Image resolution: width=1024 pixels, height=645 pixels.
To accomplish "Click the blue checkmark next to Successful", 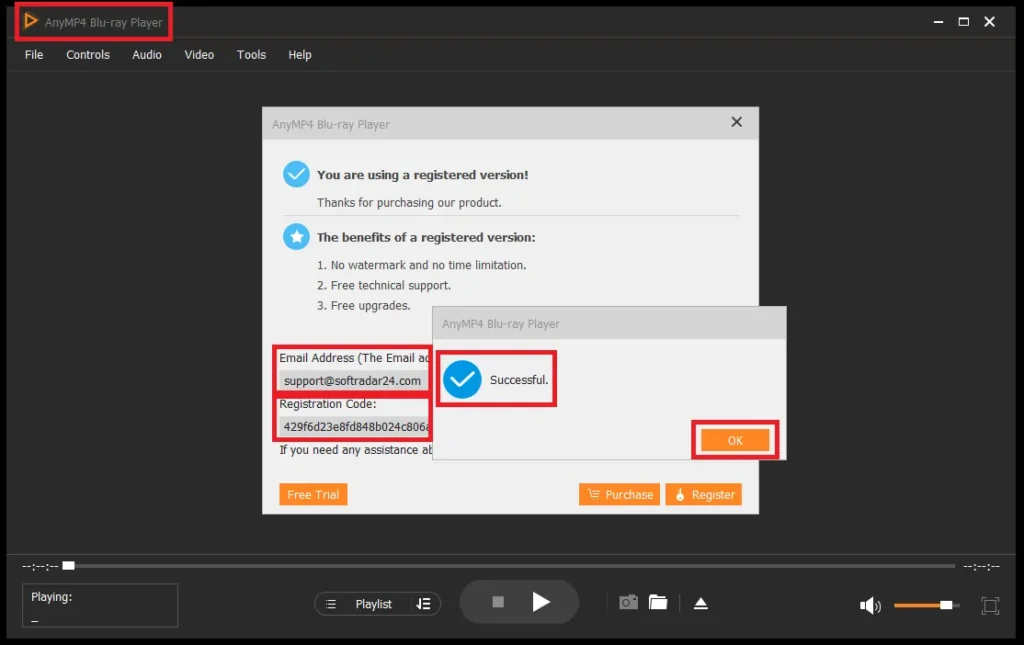I will [462, 379].
